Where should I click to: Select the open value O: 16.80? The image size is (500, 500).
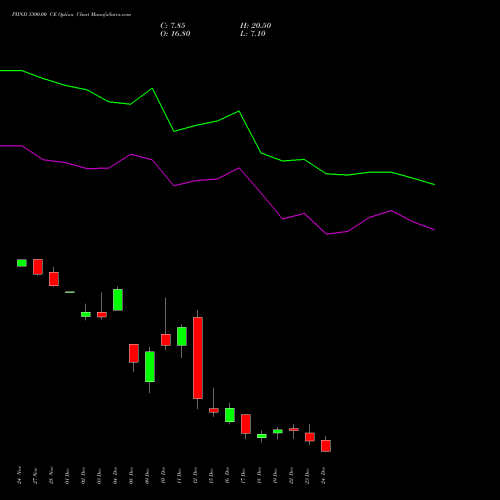pyautogui.click(x=175, y=34)
